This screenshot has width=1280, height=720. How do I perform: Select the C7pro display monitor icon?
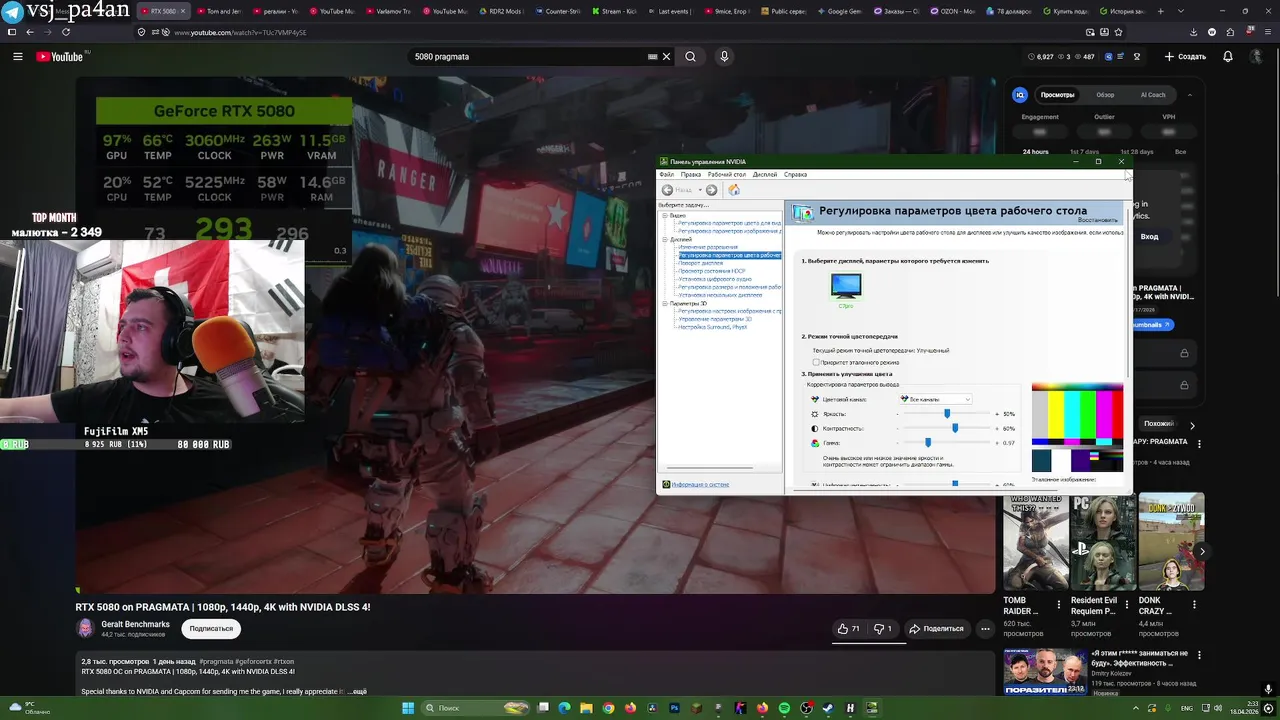click(846, 287)
